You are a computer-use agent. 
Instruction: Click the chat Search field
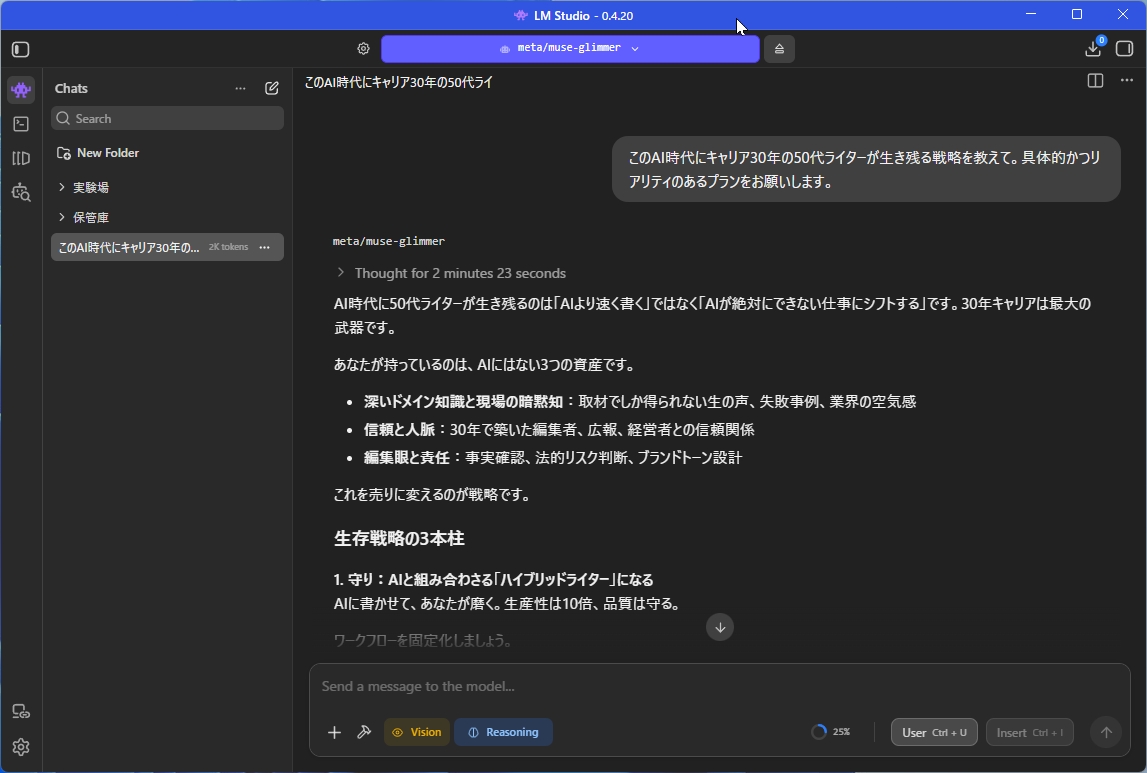[x=168, y=118]
